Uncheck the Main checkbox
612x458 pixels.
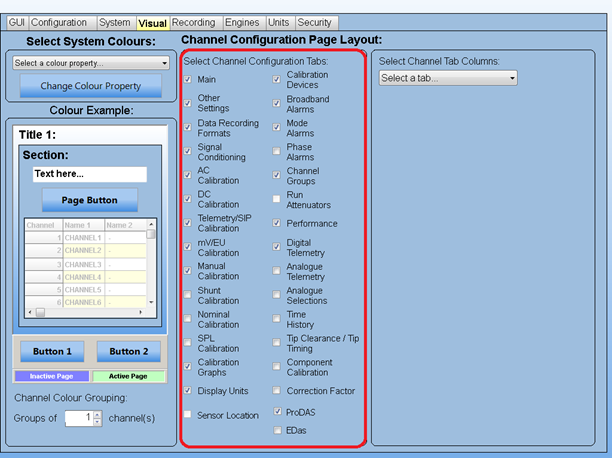click(188, 79)
